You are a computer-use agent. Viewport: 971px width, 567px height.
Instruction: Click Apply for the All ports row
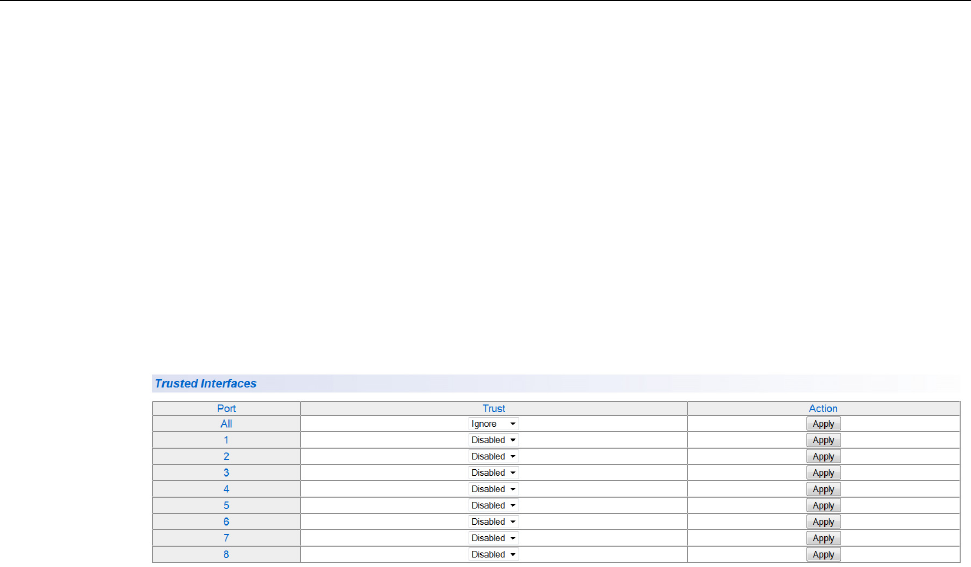pyautogui.click(x=823, y=424)
